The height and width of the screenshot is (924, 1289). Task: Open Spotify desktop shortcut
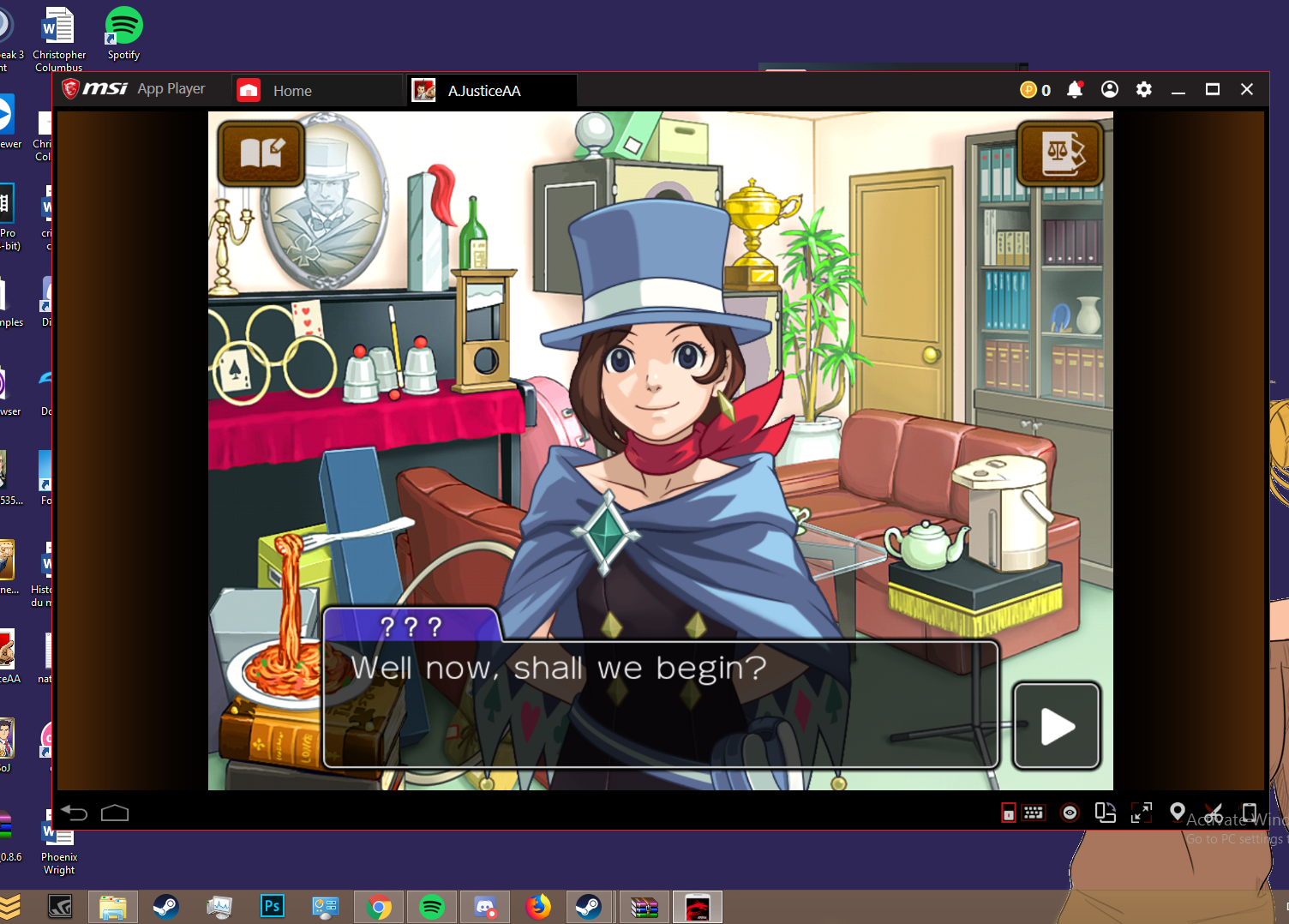[x=123, y=34]
